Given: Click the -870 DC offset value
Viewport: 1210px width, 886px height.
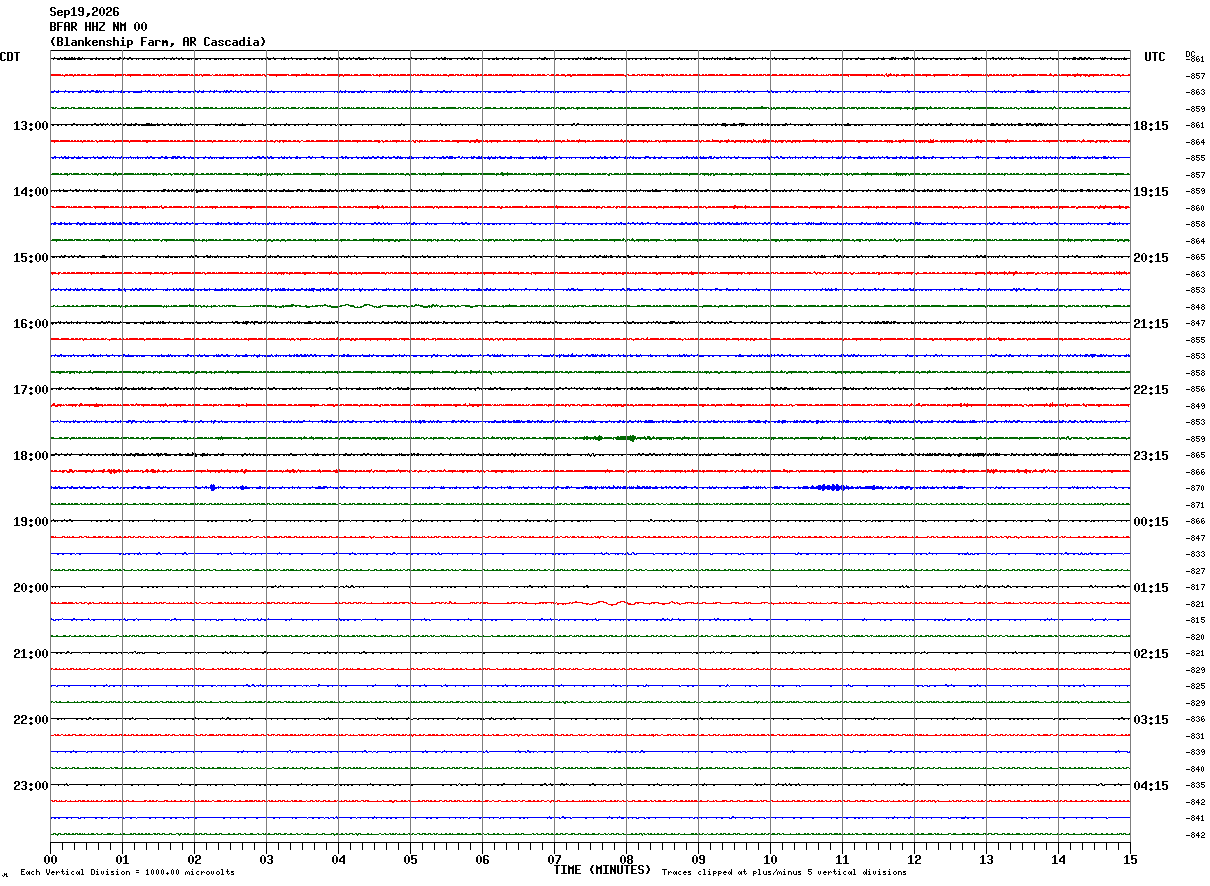Looking at the screenshot, I should [1195, 488].
